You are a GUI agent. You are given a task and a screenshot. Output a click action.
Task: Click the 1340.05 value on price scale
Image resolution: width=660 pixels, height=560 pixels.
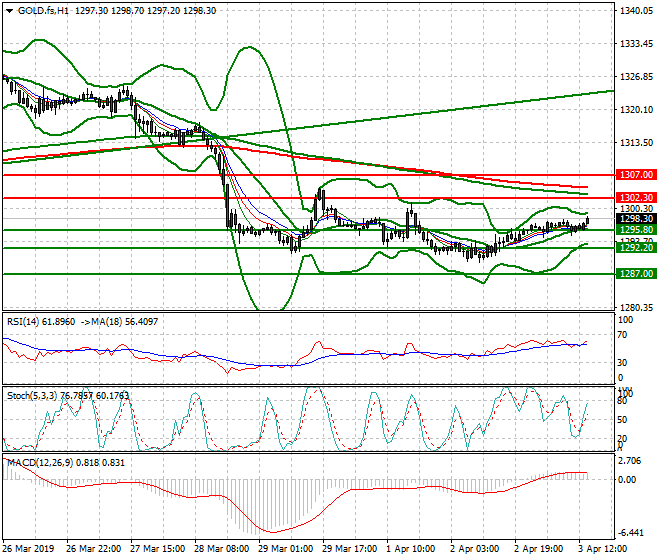click(x=636, y=12)
